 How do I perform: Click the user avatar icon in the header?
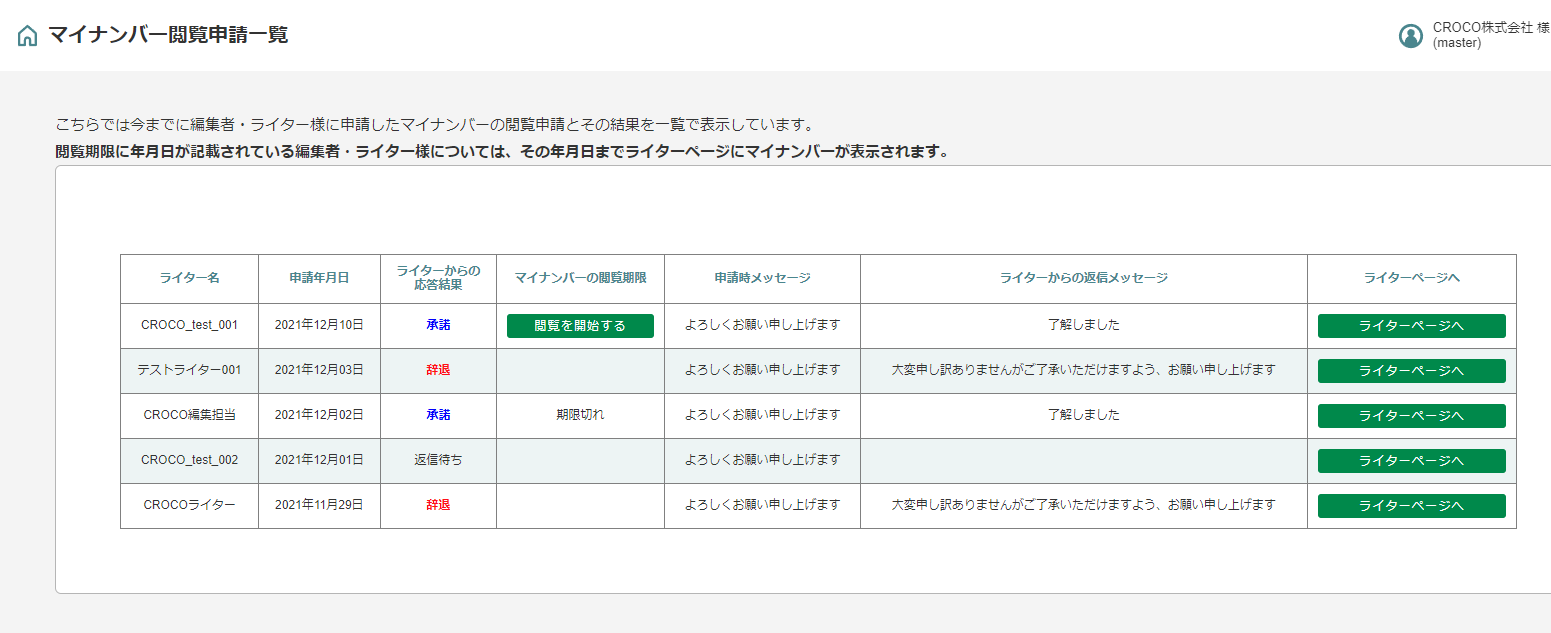[1410, 36]
